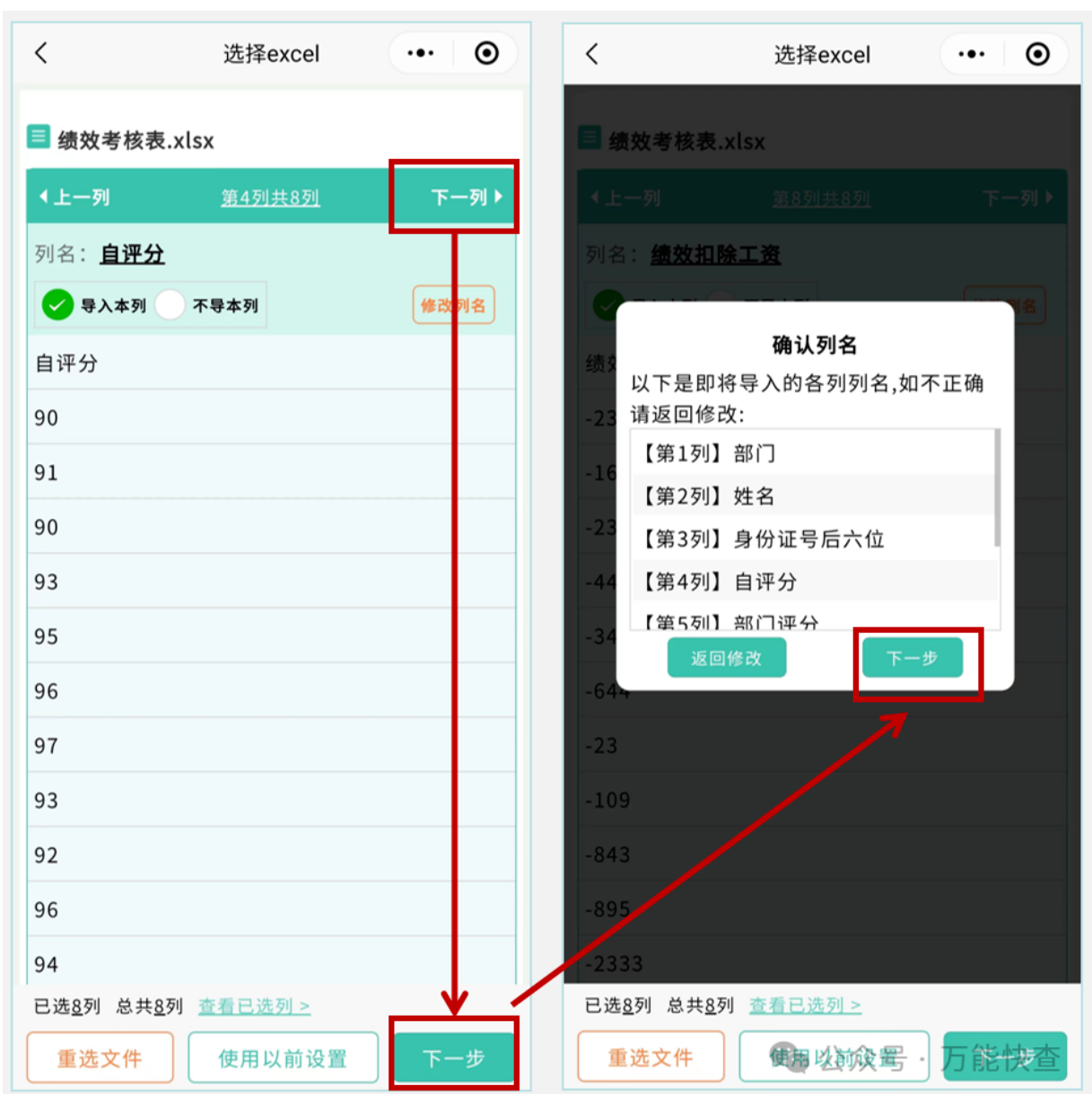Screen dimensions: 1092x1094
Task: Select the header cell 自评分 in the data list
Action: 271,363
